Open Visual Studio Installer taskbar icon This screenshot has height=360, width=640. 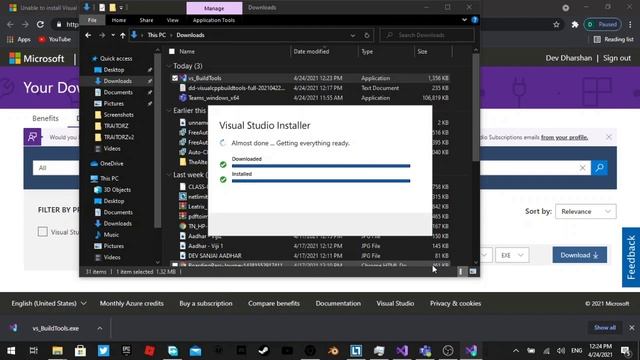point(471,351)
